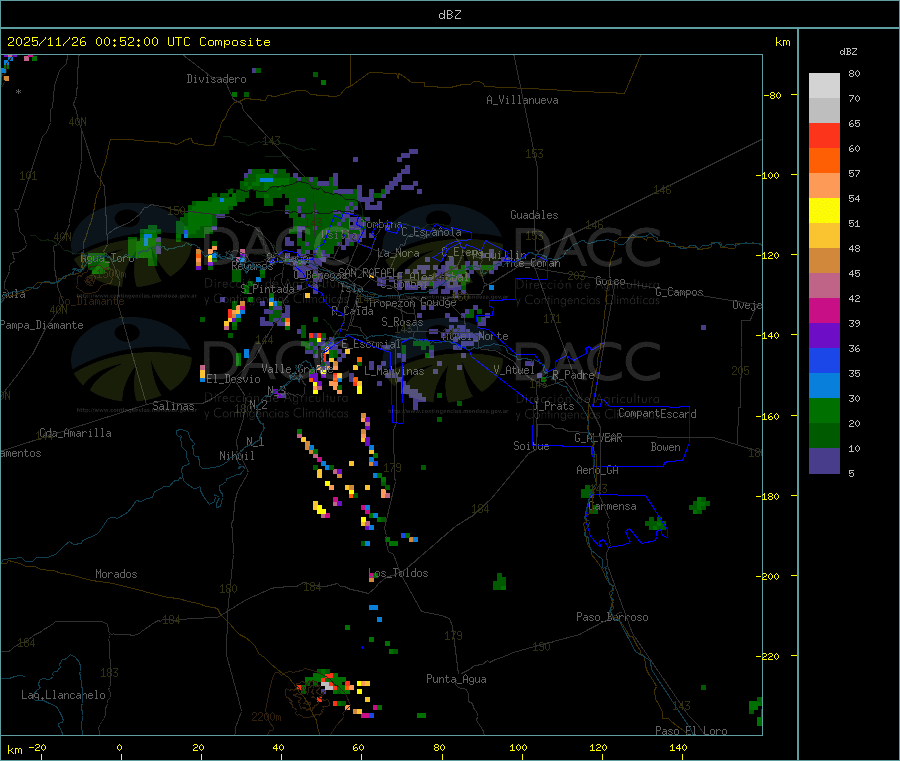Select the white 70-80 dBZ legend swatch
900x761 pixels.
pyautogui.click(x=824, y=86)
